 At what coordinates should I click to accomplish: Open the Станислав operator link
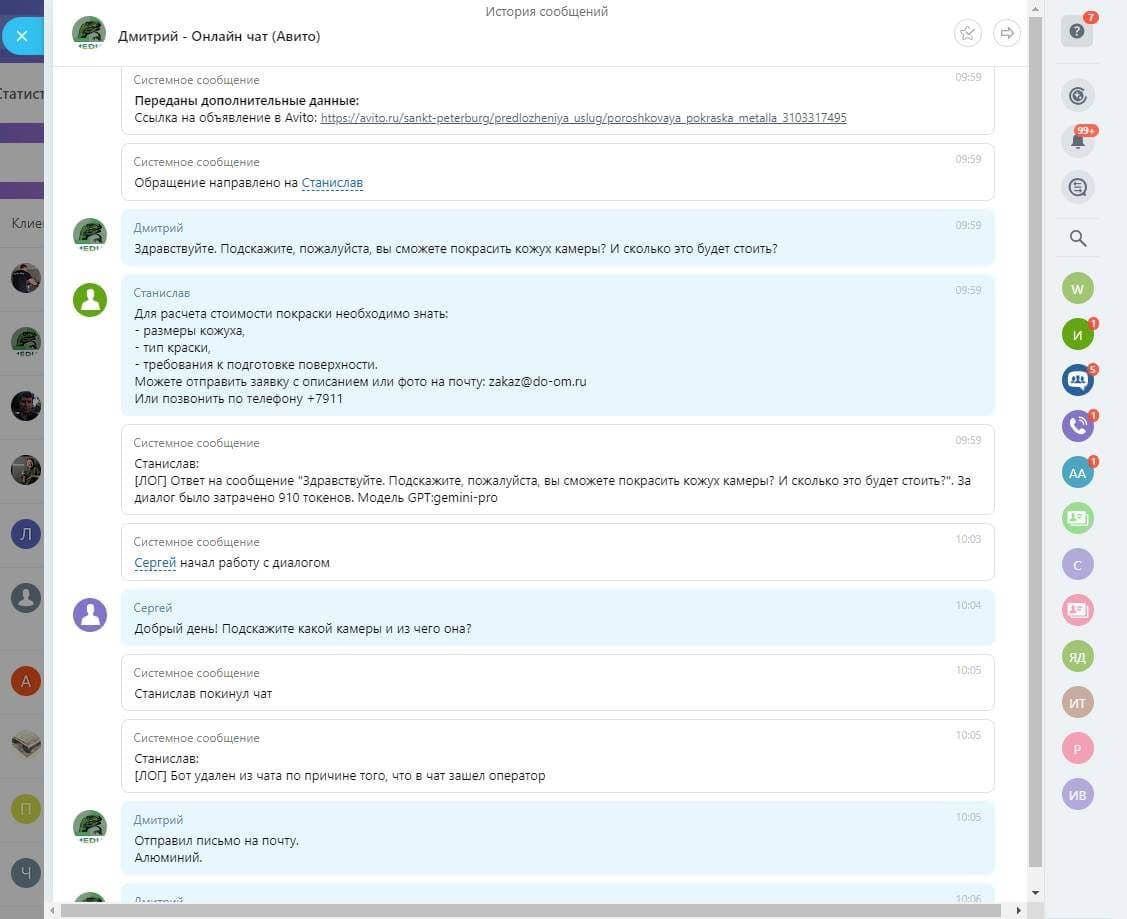332,183
